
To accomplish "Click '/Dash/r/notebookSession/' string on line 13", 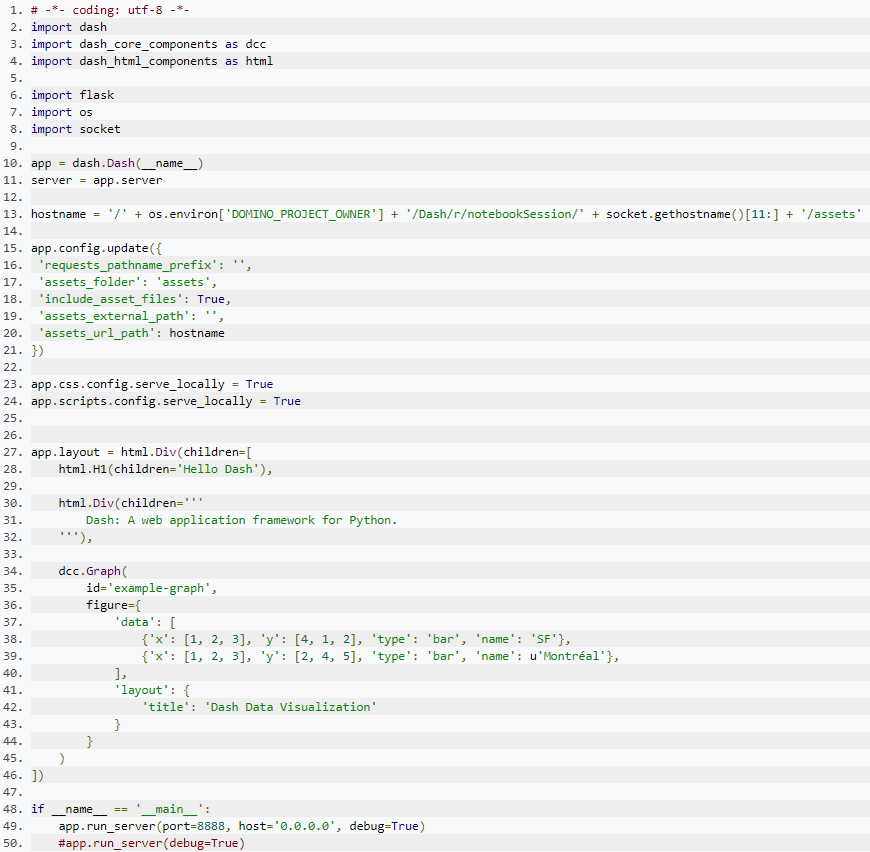I will pos(494,214).
